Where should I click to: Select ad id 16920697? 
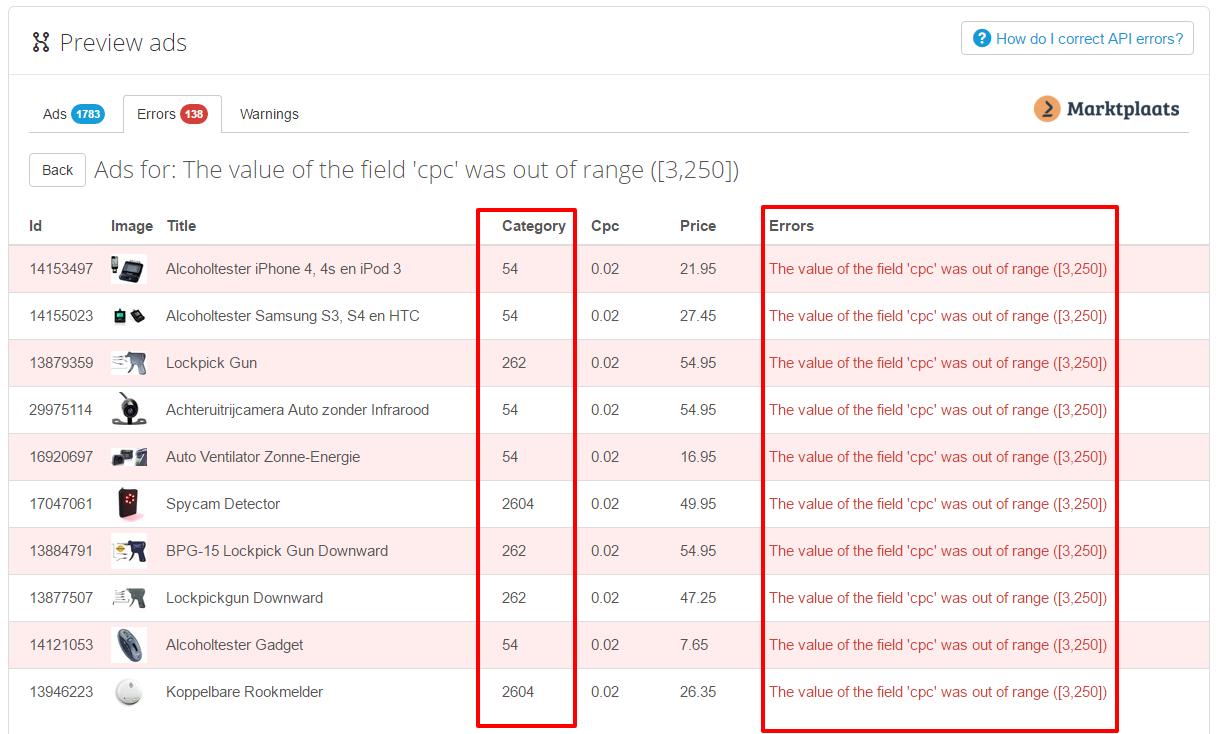[x=61, y=457]
